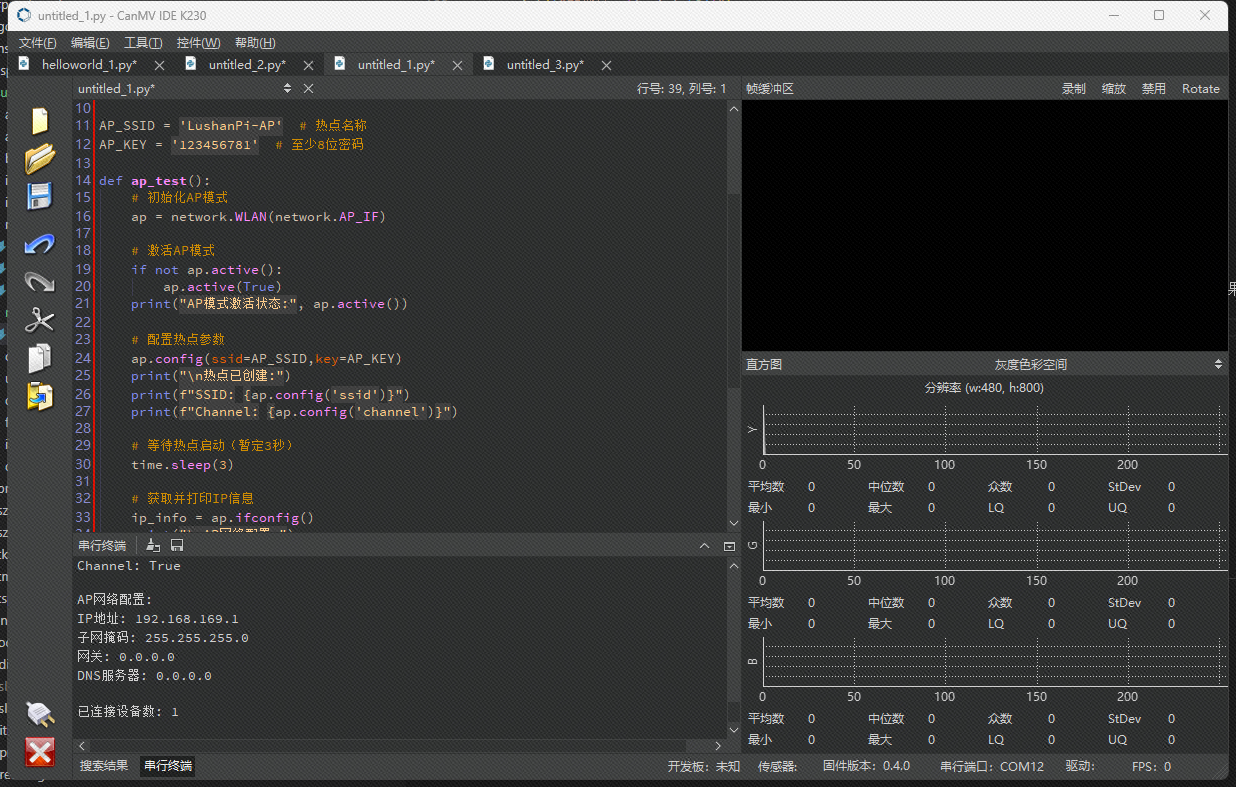Image resolution: width=1236 pixels, height=787 pixels.
Task: Click code line 14 def ap_test()
Action: (155, 181)
